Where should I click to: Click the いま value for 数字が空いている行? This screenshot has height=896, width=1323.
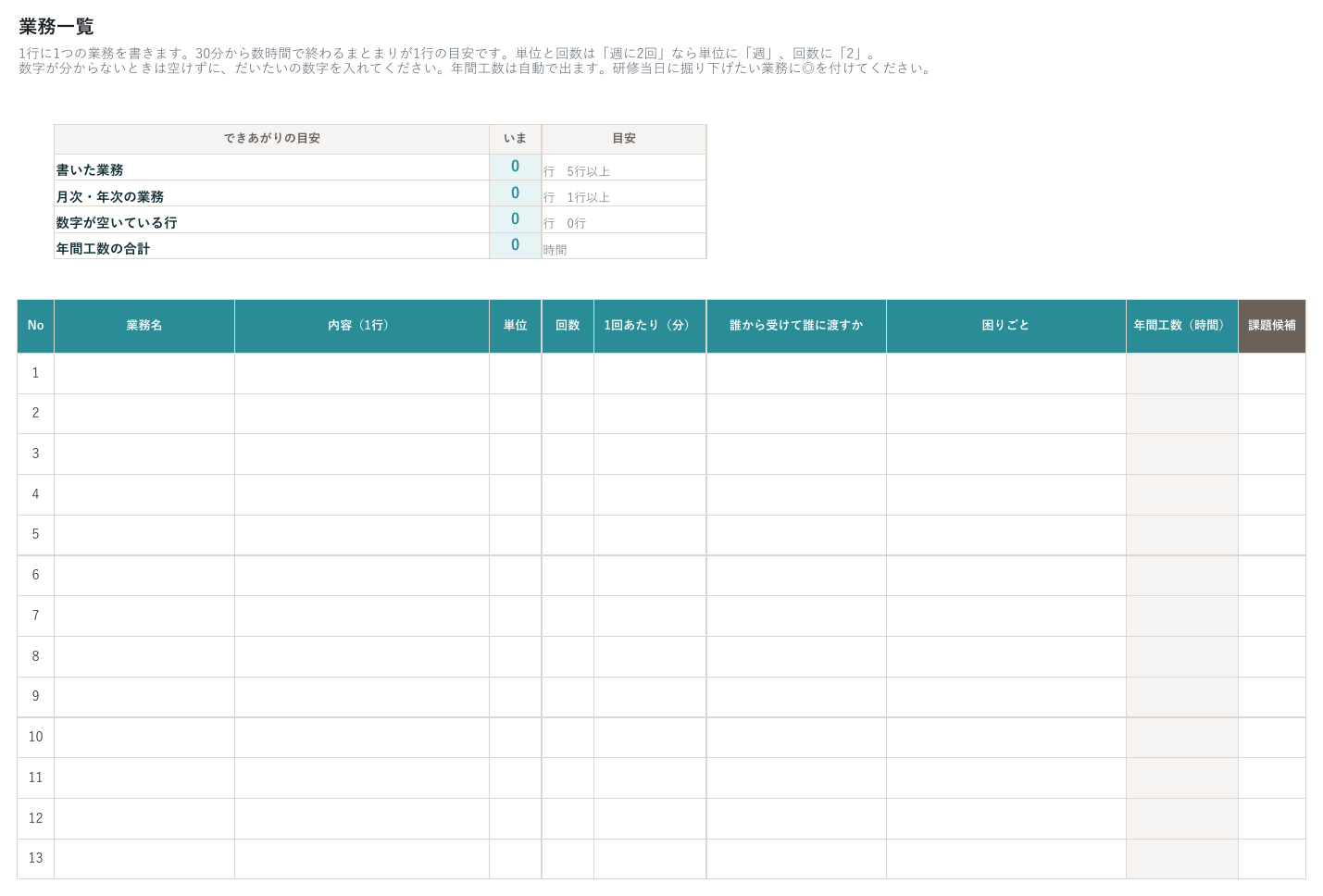pos(516,219)
